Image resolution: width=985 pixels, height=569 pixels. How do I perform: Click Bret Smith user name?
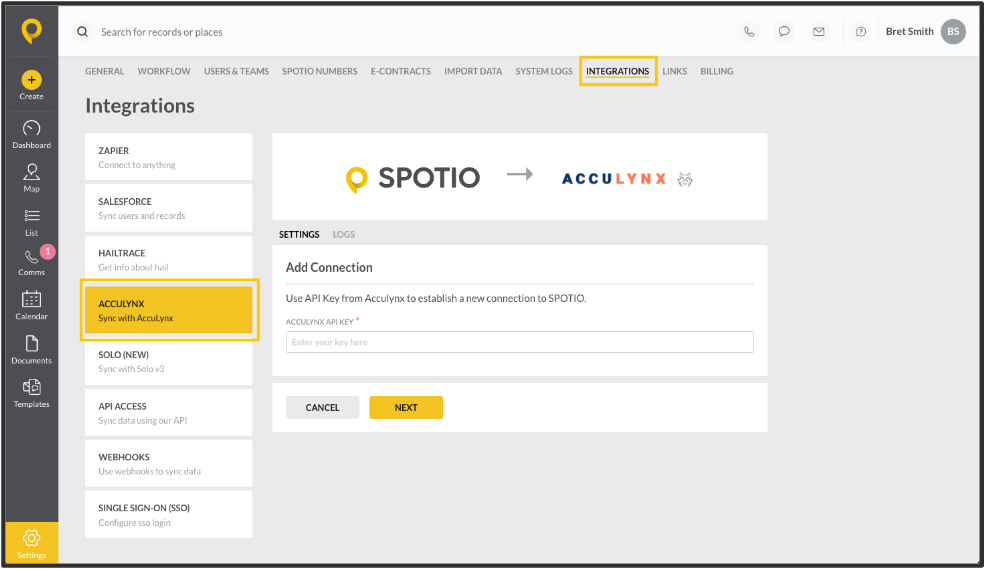pos(910,31)
